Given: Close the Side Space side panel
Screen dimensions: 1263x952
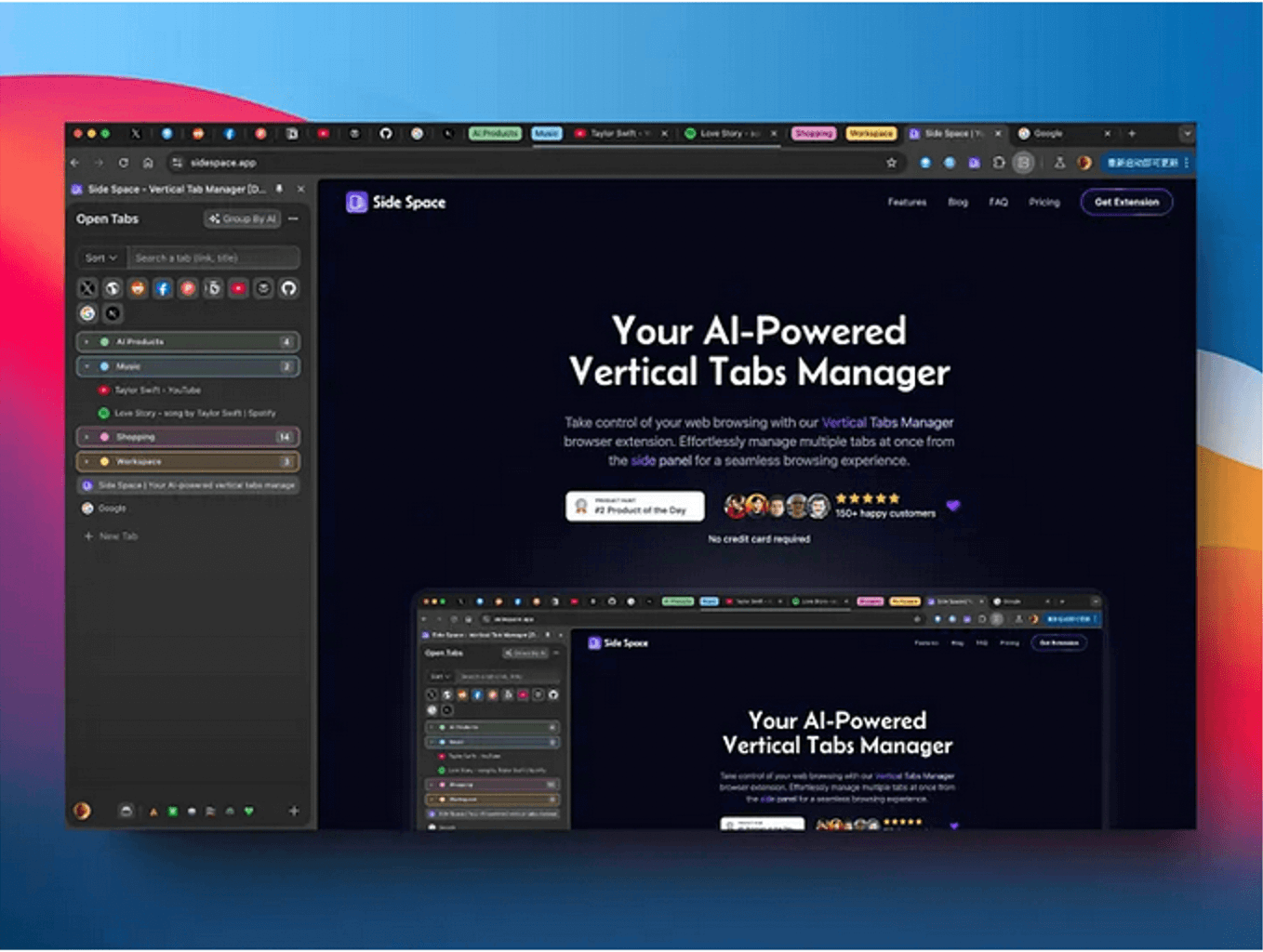Looking at the screenshot, I should tap(300, 189).
